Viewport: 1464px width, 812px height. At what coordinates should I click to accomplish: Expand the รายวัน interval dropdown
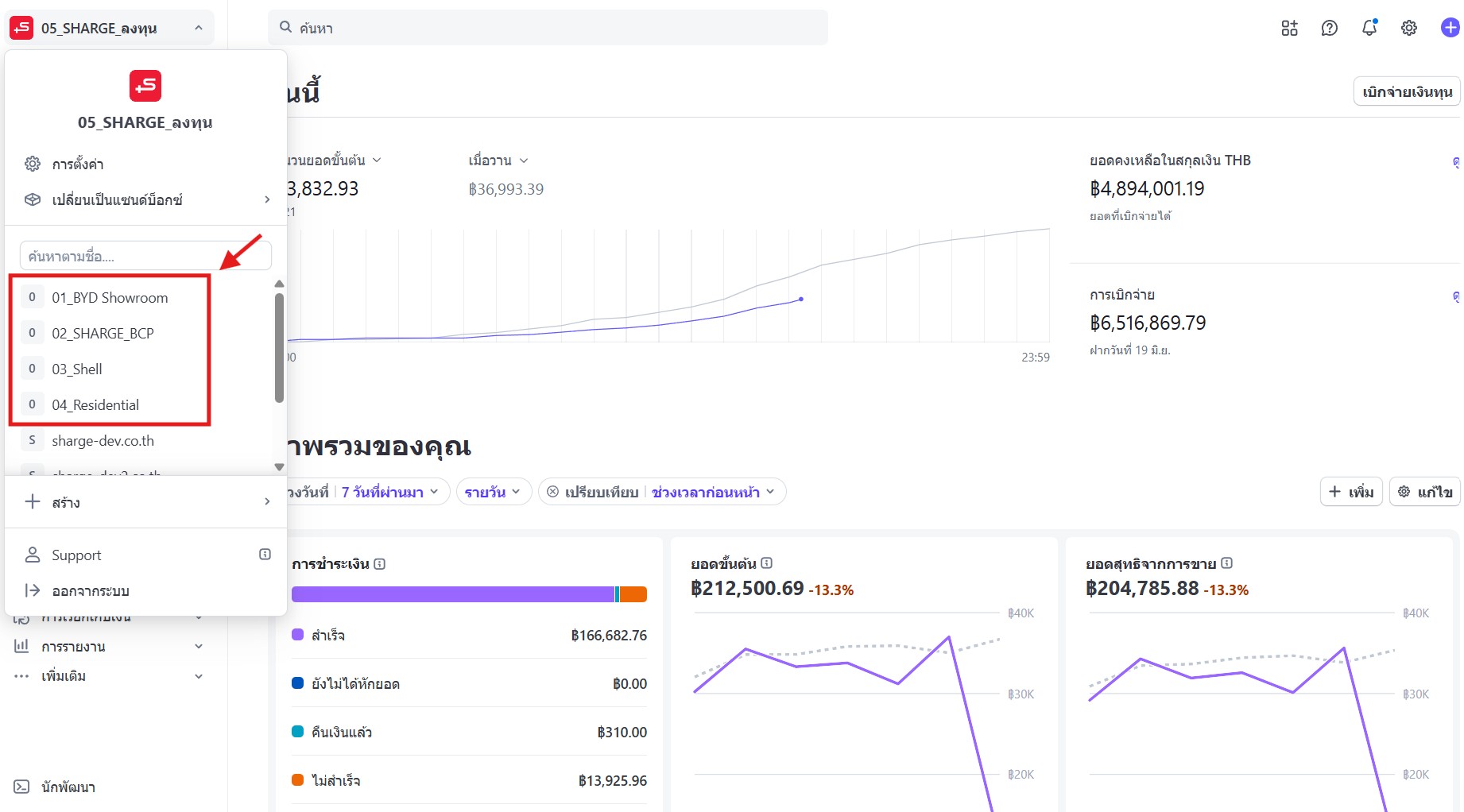(493, 492)
